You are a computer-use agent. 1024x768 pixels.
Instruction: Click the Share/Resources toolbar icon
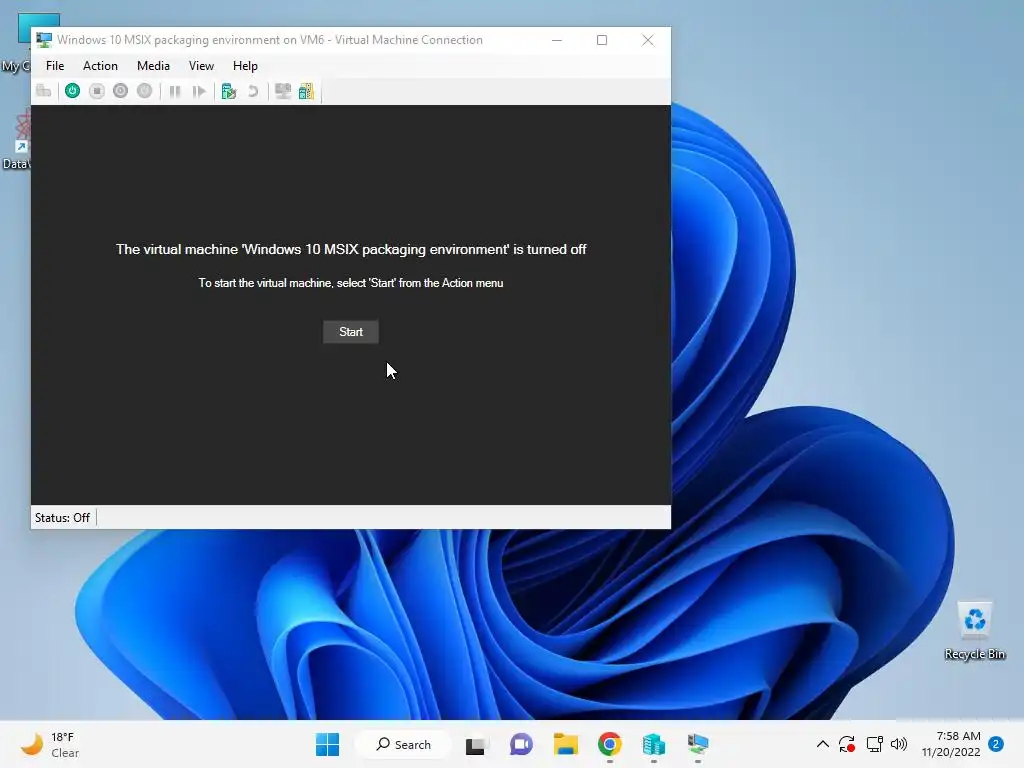[x=306, y=91]
